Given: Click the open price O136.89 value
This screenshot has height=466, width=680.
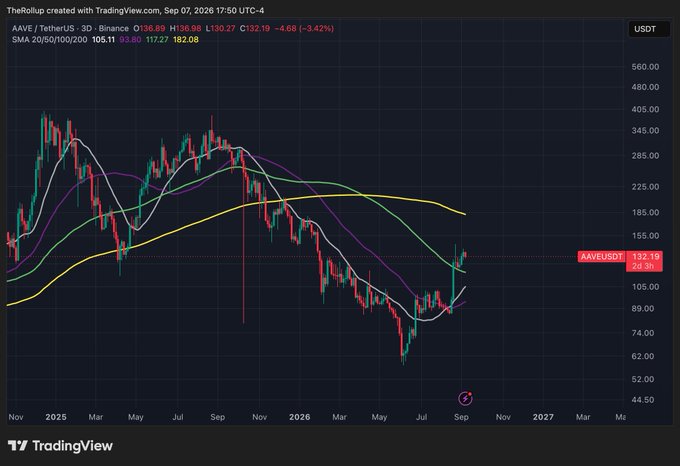Looking at the screenshot, I should tap(149, 29).
